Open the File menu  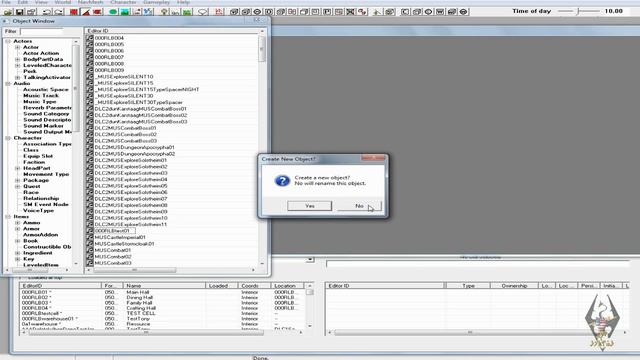[x=7, y=2]
